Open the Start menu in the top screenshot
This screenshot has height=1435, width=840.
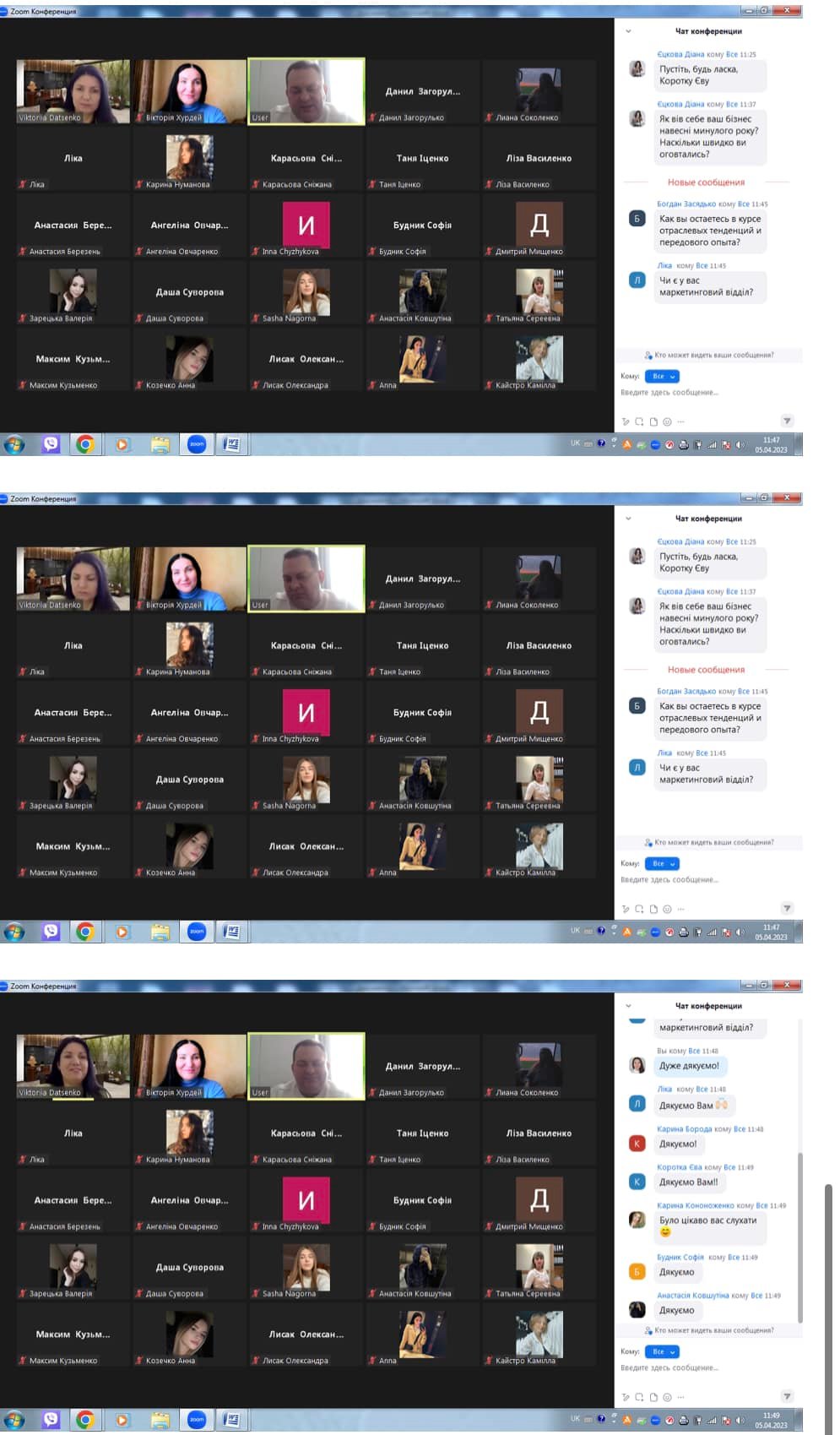coord(14,444)
